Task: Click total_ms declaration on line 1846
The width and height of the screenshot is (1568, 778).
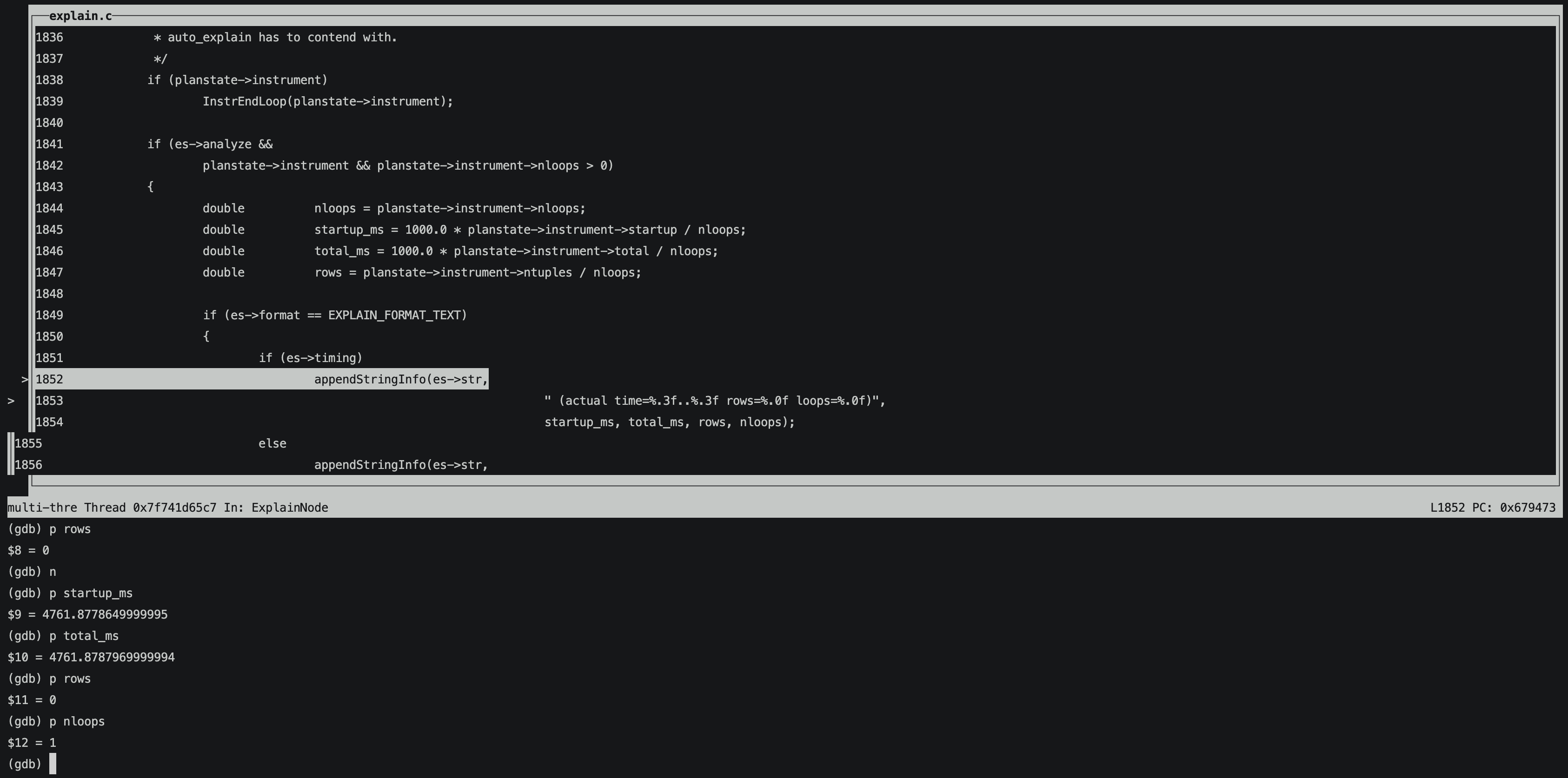Action: pyautogui.click(x=460, y=251)
